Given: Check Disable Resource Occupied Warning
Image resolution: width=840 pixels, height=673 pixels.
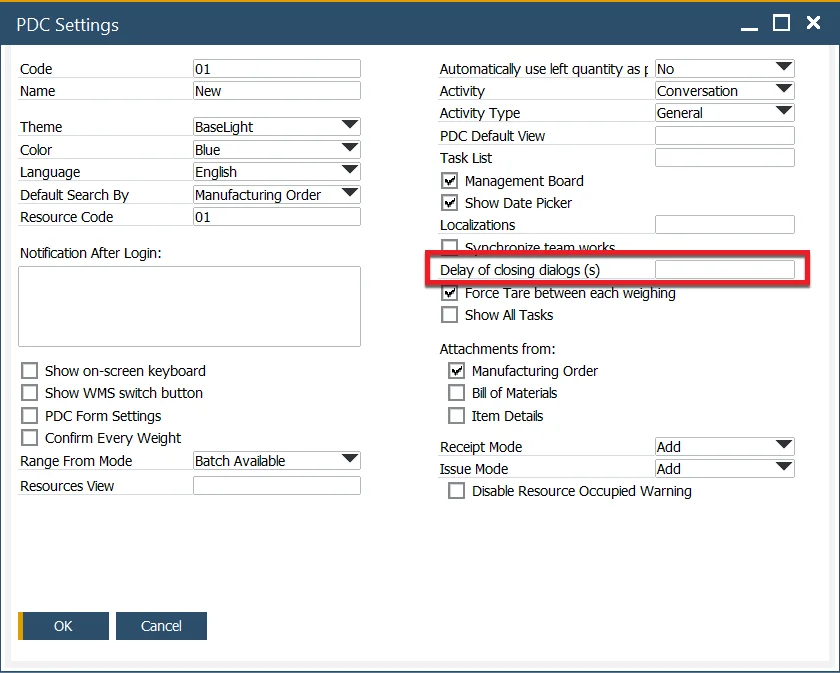Looking at the screenshot, I should [x=456, y=491].
